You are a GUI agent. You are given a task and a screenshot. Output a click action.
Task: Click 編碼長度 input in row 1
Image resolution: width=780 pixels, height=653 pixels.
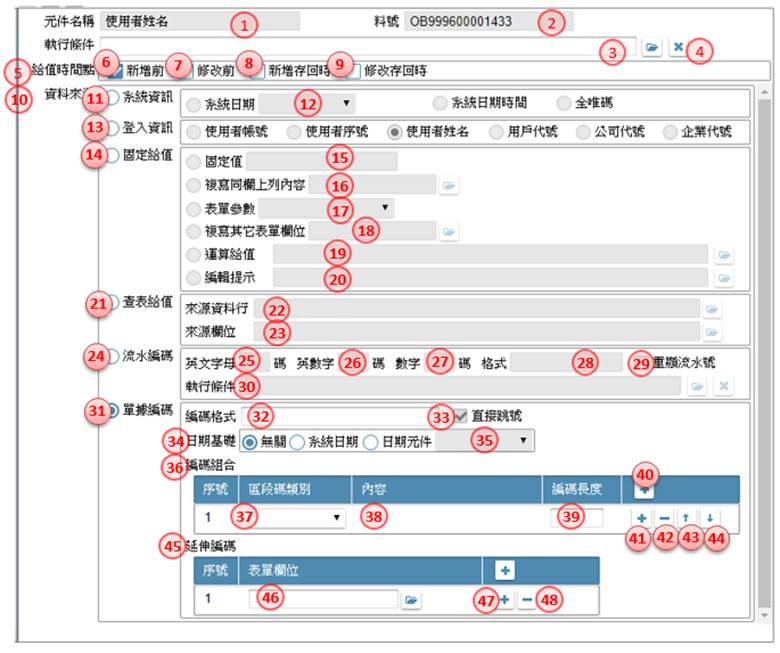577,518
